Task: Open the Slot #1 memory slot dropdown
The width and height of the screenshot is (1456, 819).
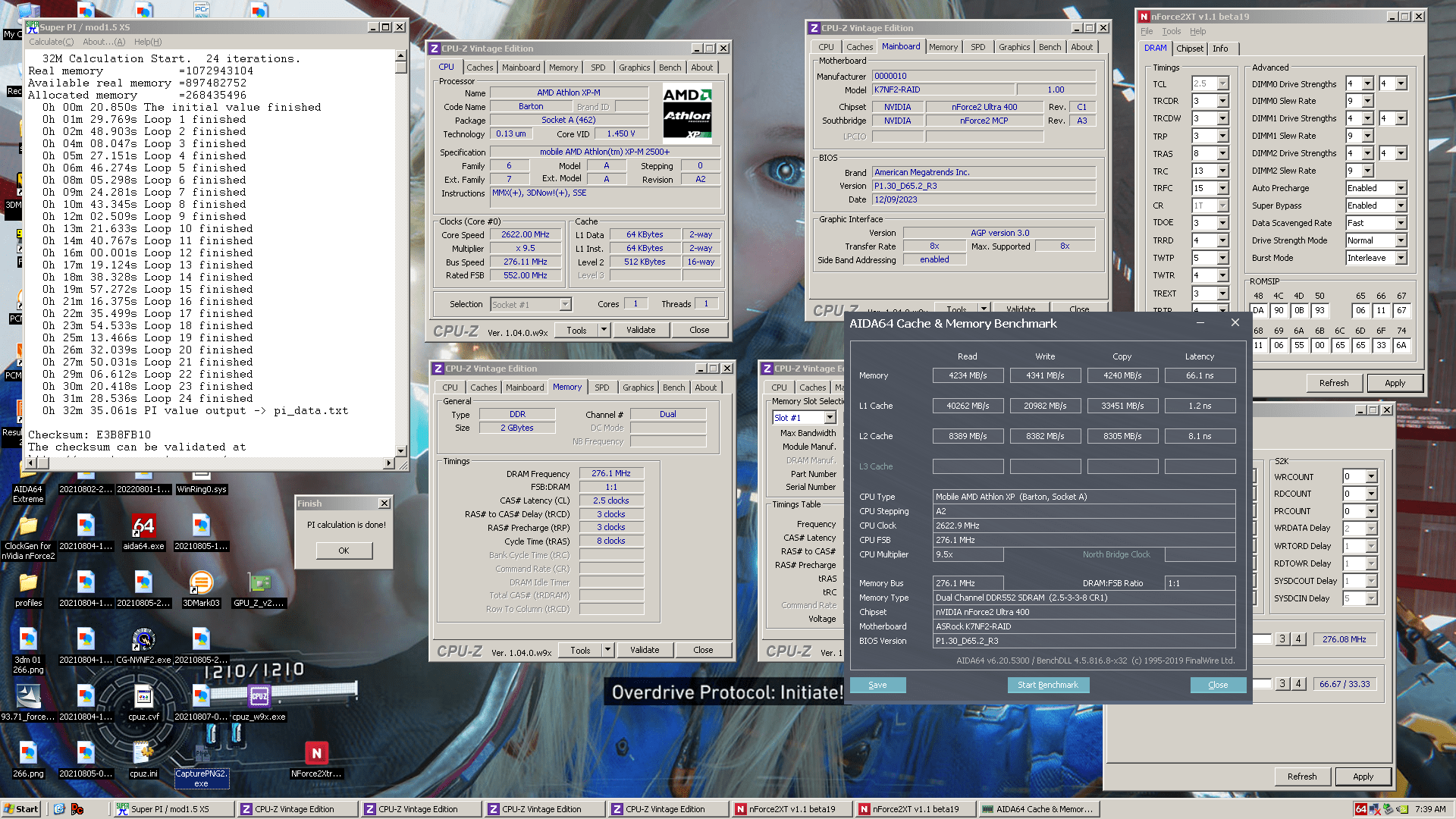Action: pyautogui.click(x=830, y=418)
